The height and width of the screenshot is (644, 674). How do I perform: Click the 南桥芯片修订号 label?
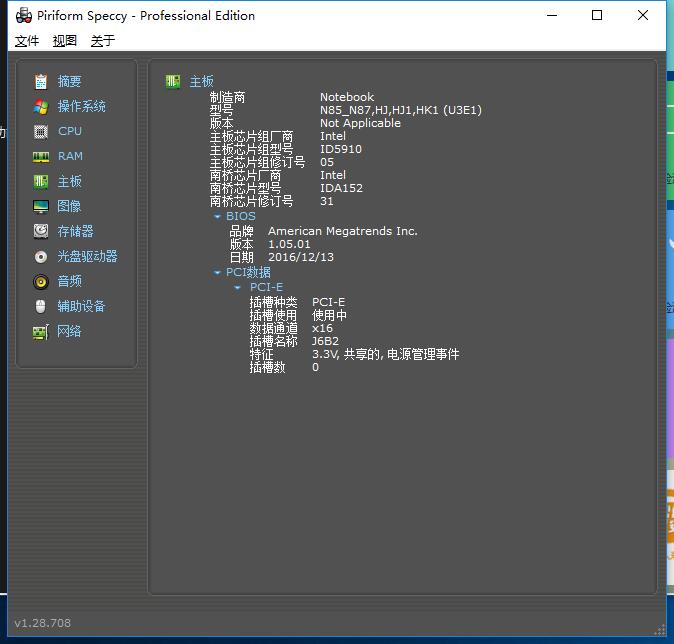coord(251,201)
